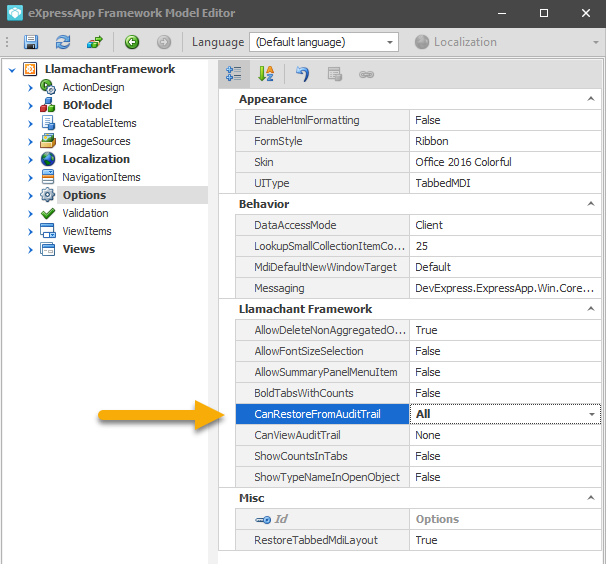
Task: Click the AllowDeleteNonAggregatedO... True value
Action: point(505,330)
